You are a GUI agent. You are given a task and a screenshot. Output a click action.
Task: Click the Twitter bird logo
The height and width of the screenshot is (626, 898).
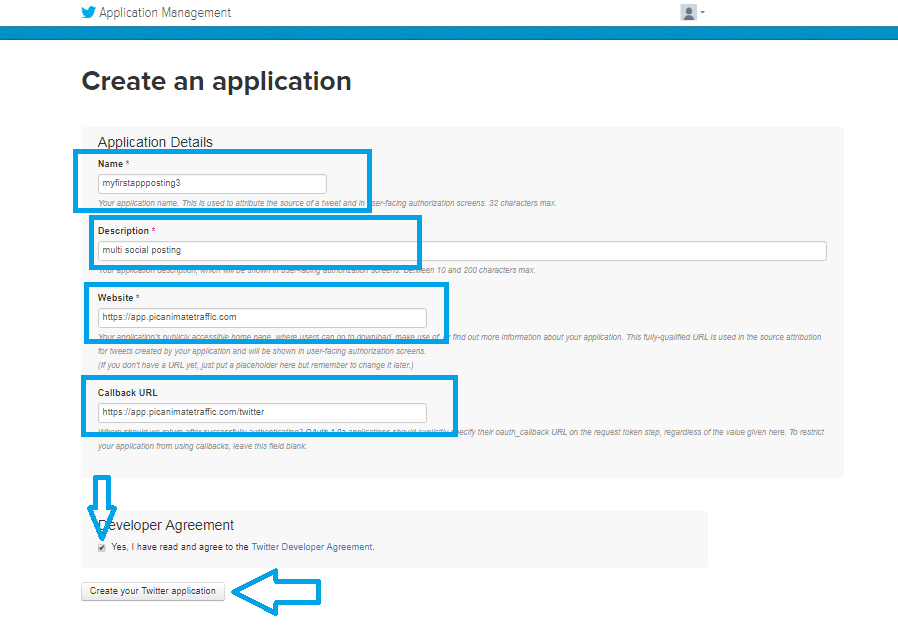tap(88, 13)
